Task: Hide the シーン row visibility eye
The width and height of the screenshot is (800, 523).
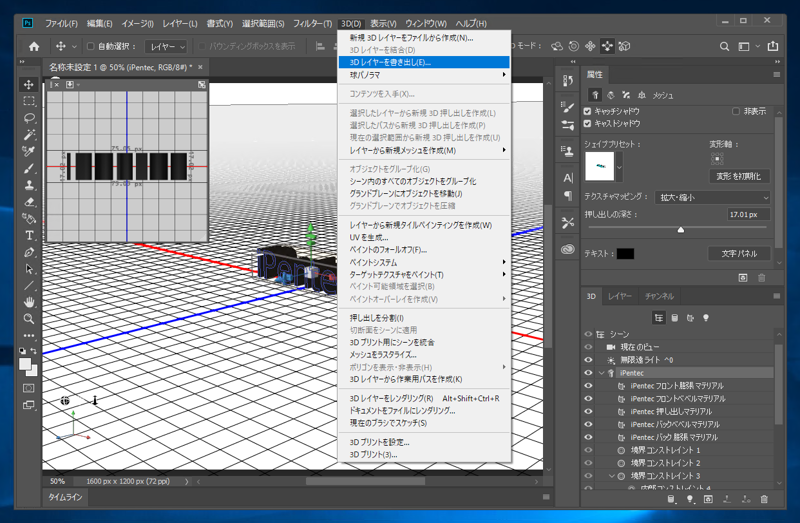Action: click(x=588, y=334)
